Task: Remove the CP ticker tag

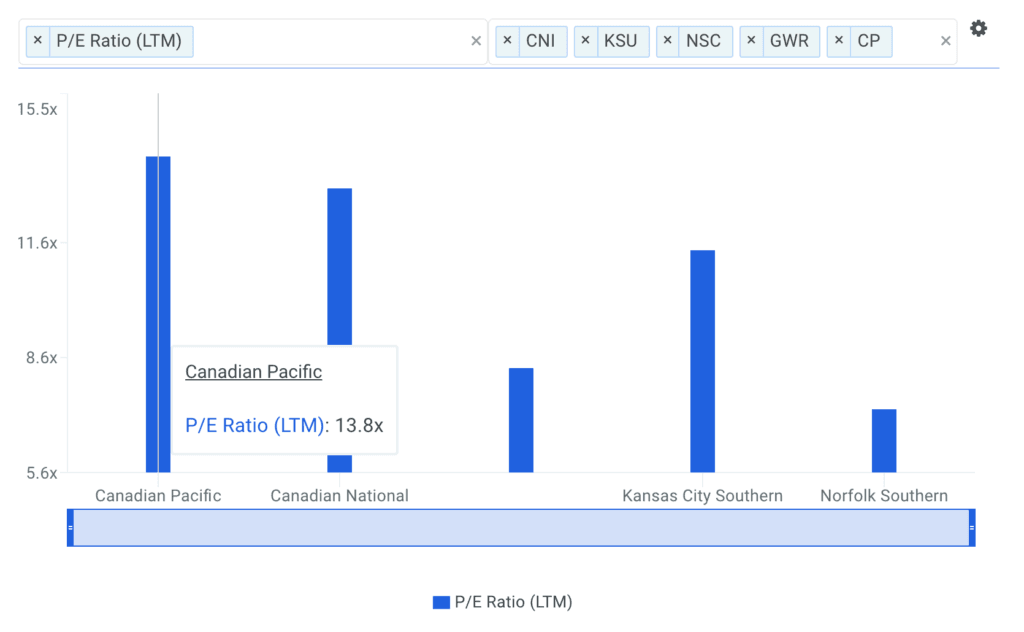Action: [x=839, y=41]
